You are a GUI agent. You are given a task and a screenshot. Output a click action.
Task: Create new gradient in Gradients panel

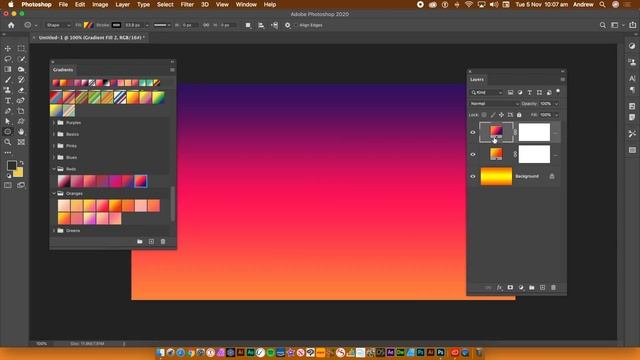click(151, 242)
